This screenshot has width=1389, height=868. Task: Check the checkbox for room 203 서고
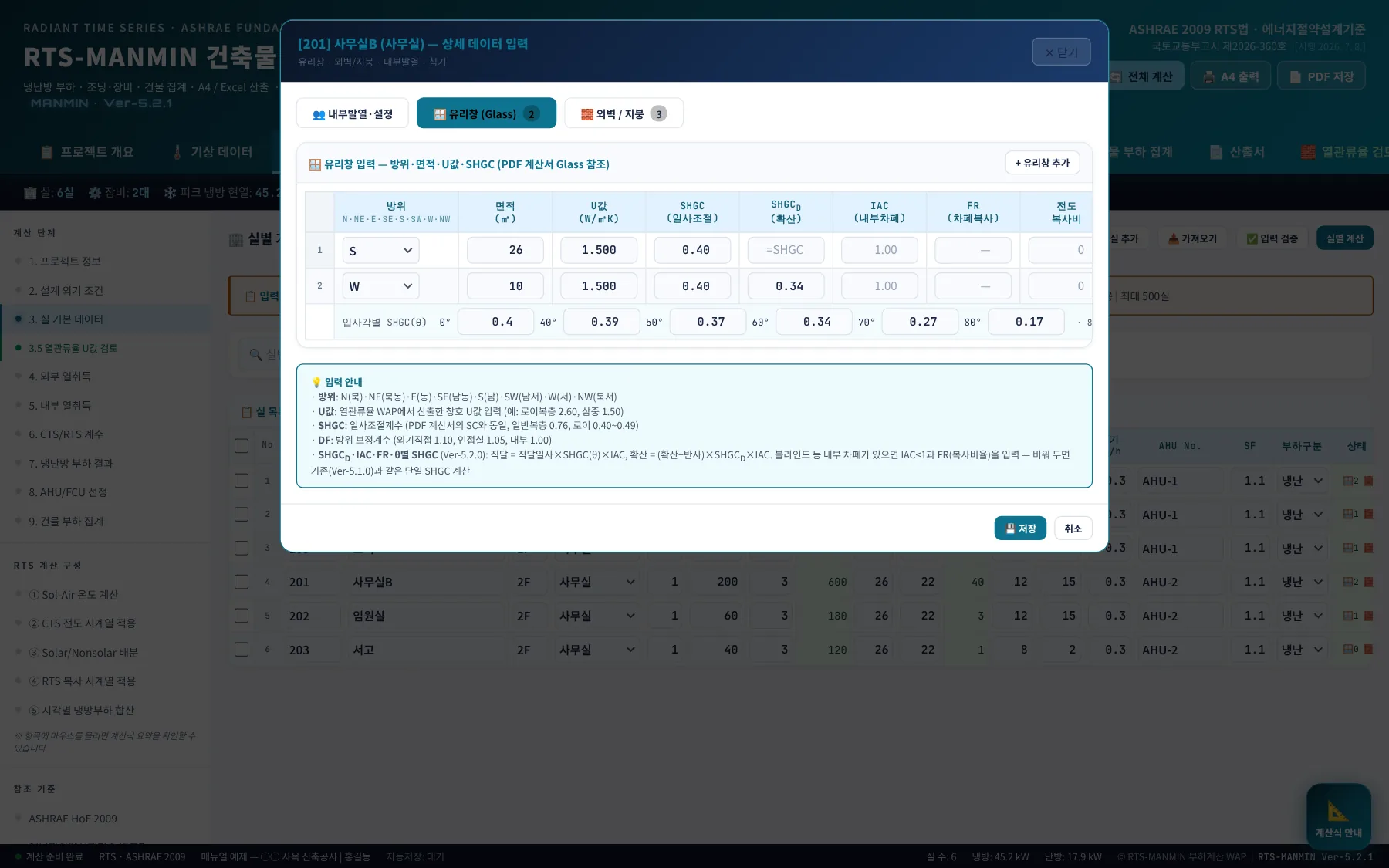click(242, 650)
